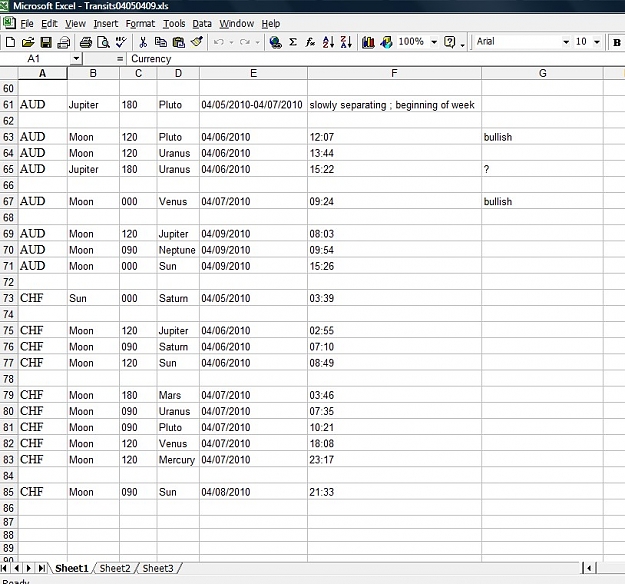The width and height of the screenshot is (625, 584).
Task: Click horizontal scrollbar left arrow
Action: click(x=590, y=568)
